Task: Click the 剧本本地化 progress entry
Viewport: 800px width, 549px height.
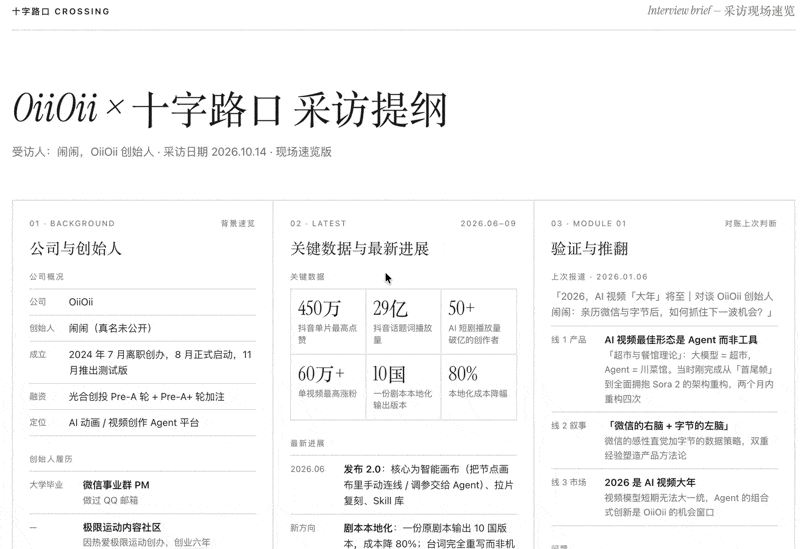Action: tap(429, 536)
